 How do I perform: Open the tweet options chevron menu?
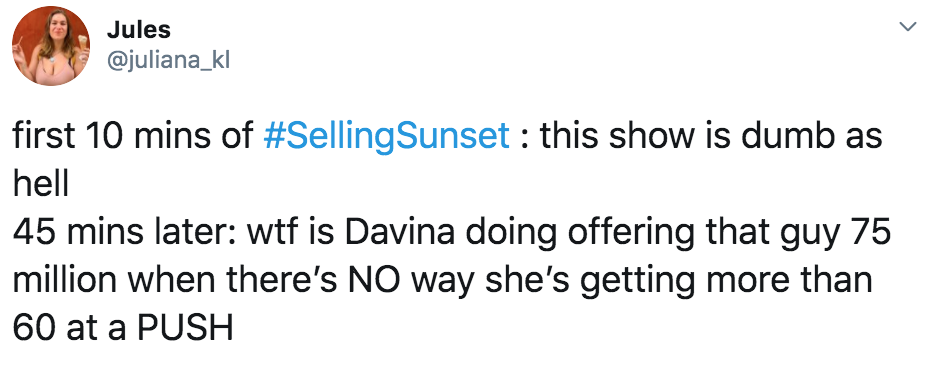(908, 26)
